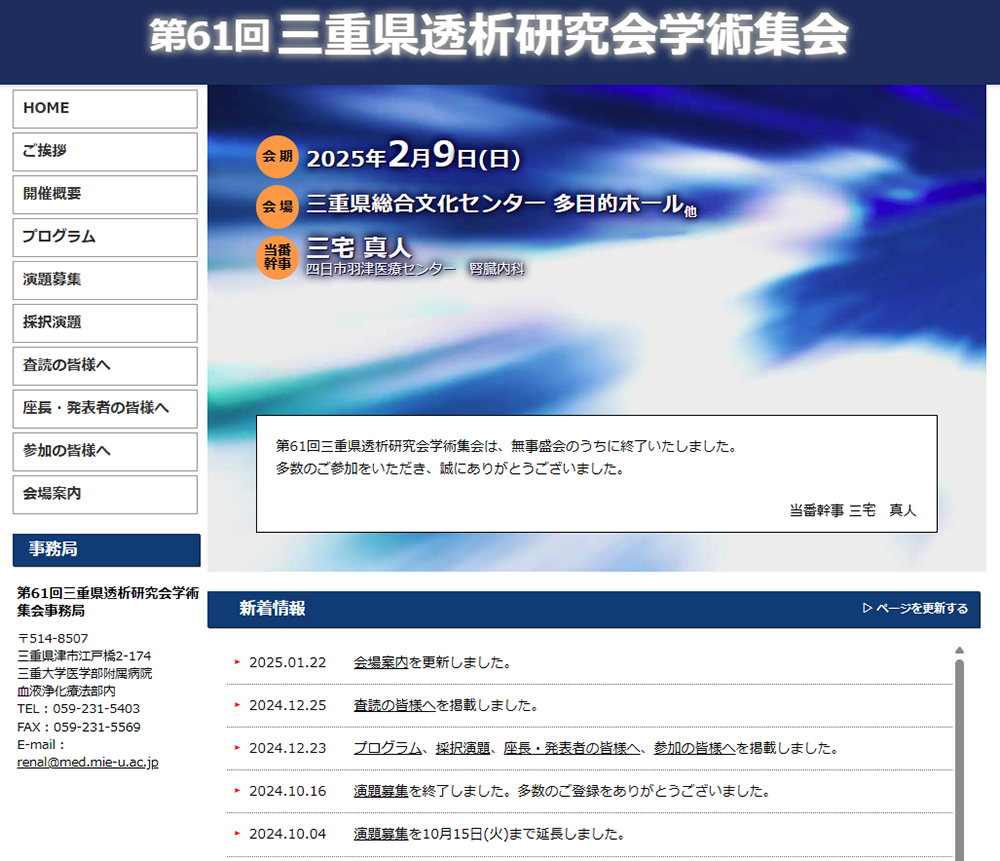Open 会場案内 link in 2025.01.22 news

pyautogui.click(x=381, y=662)
